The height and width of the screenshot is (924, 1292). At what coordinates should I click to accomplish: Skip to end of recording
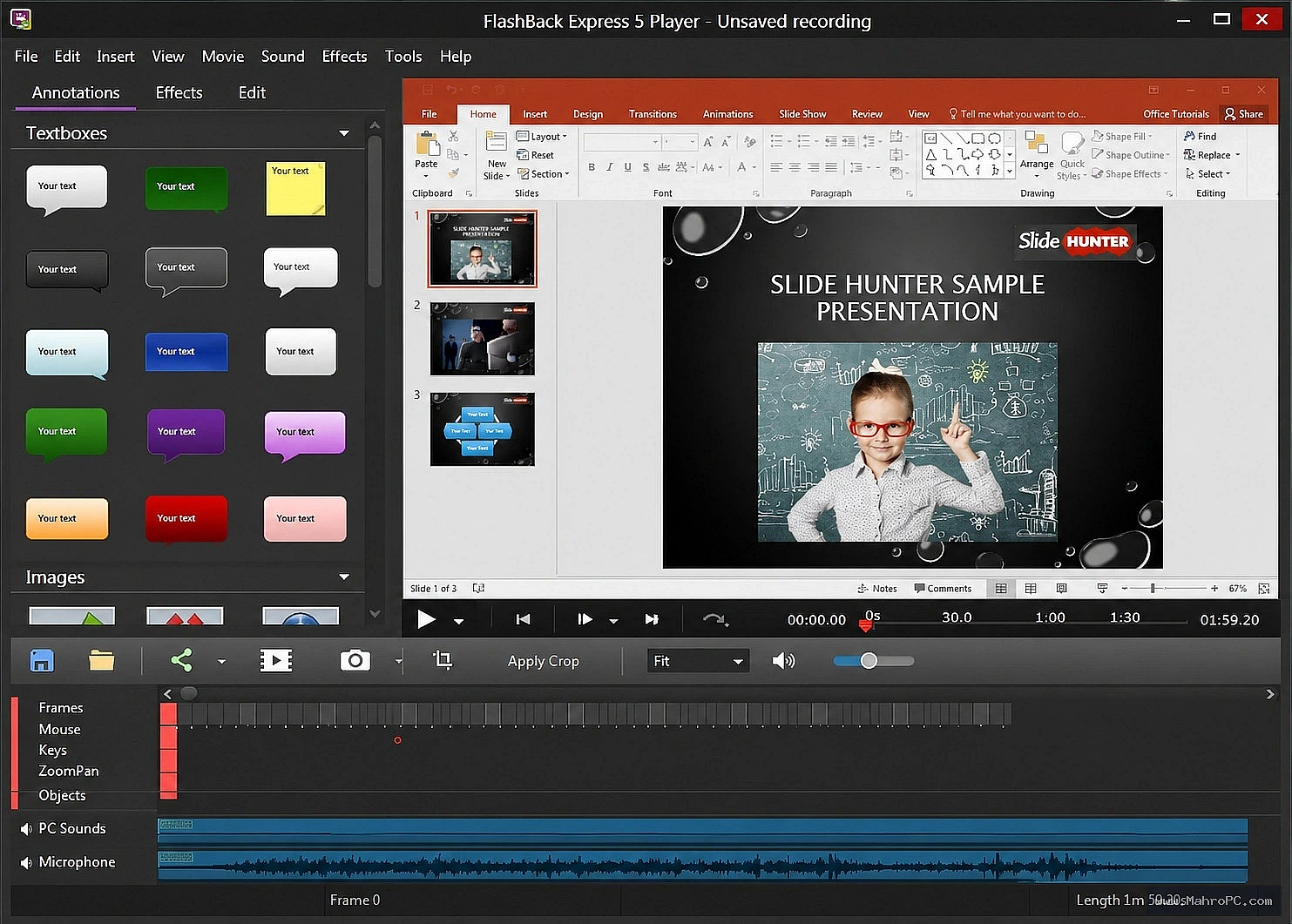tap(652, 619)
